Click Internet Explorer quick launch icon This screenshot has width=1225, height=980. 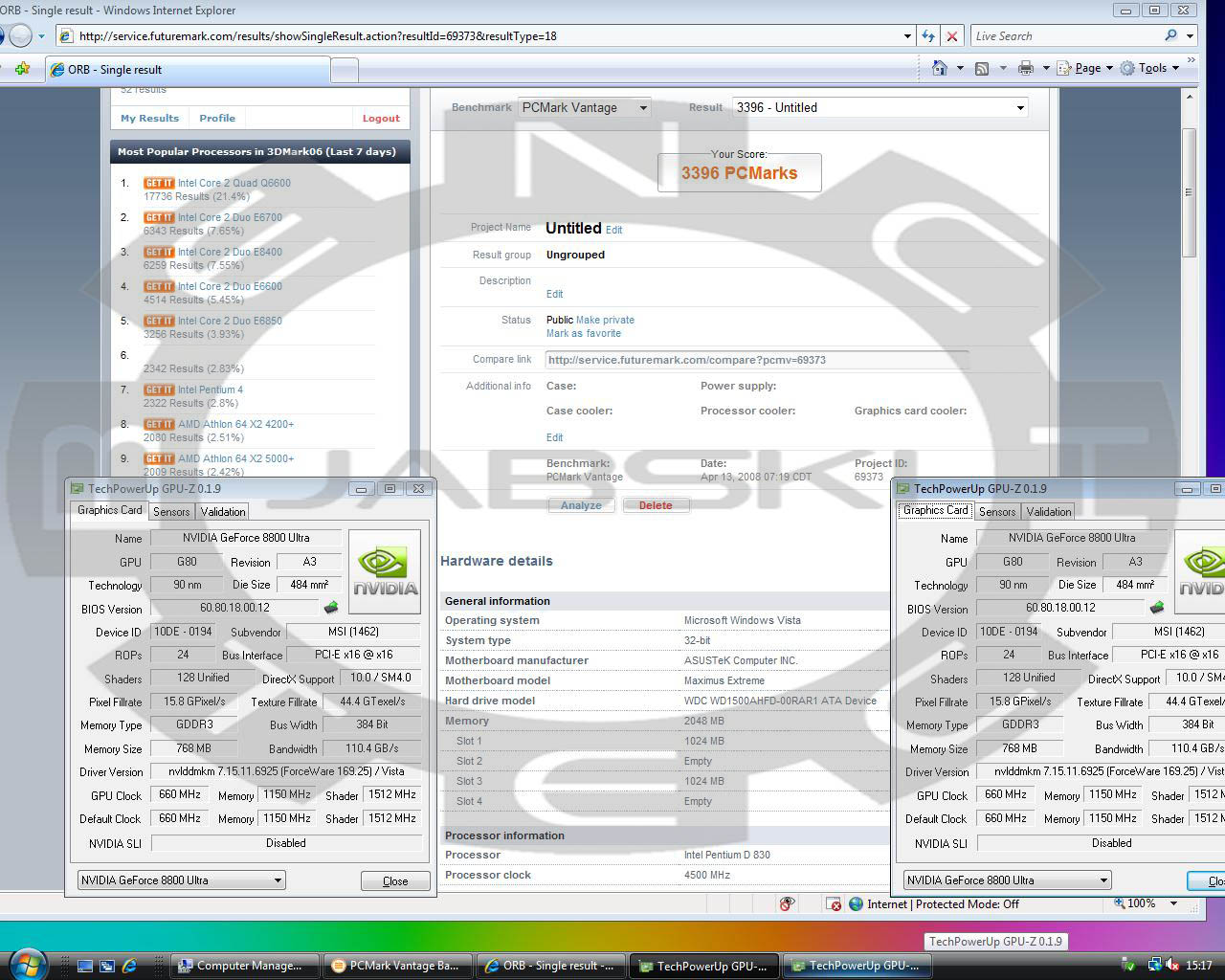point(129,966)
